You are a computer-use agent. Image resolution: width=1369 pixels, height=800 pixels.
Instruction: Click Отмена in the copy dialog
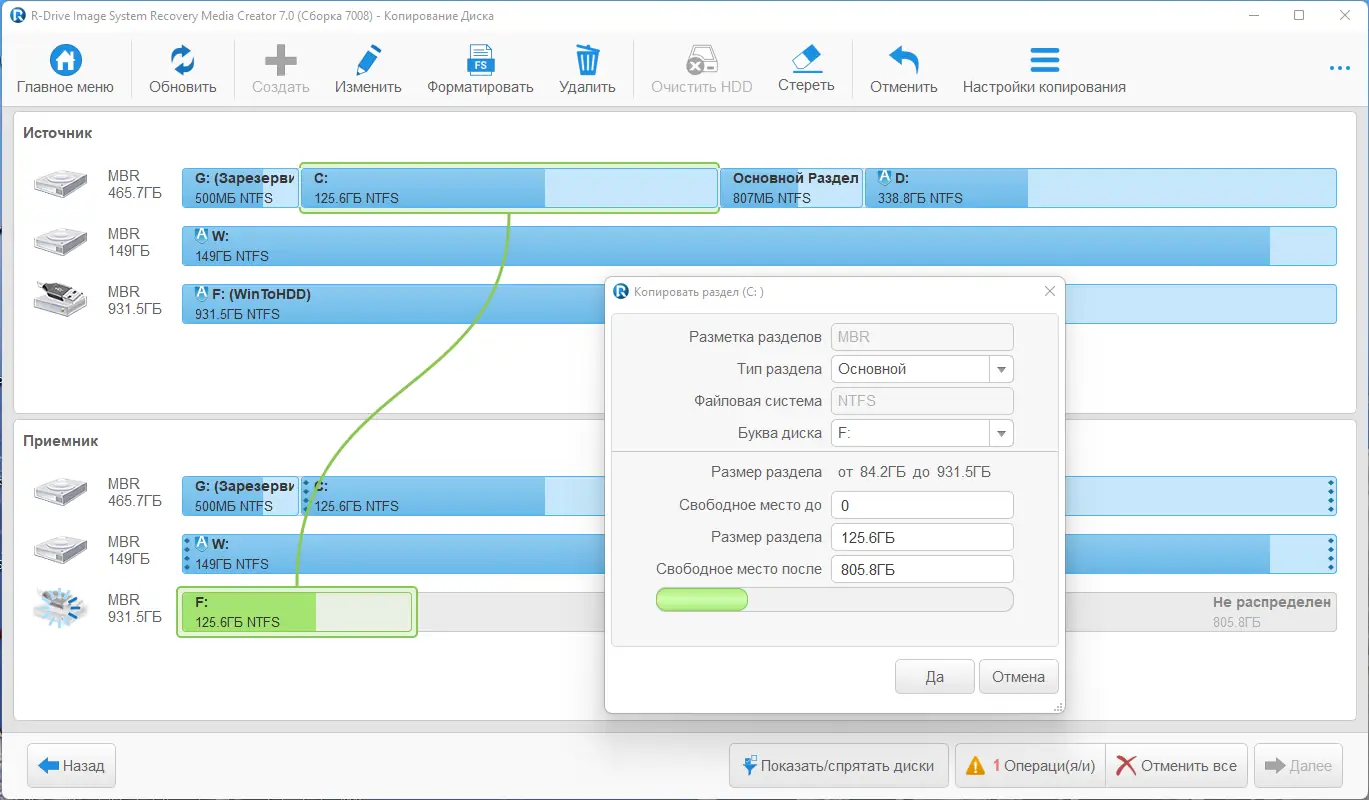1018,676
